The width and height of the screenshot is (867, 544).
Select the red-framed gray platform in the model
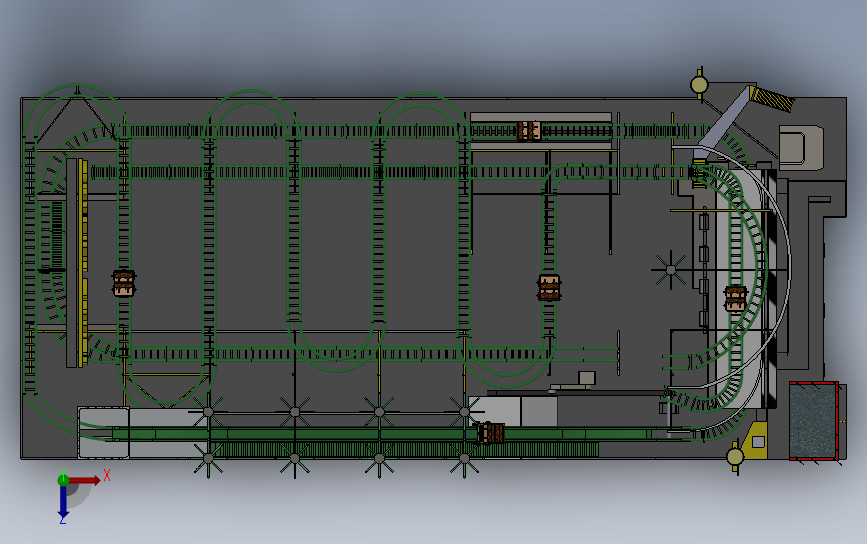click(x=814, y=421)
